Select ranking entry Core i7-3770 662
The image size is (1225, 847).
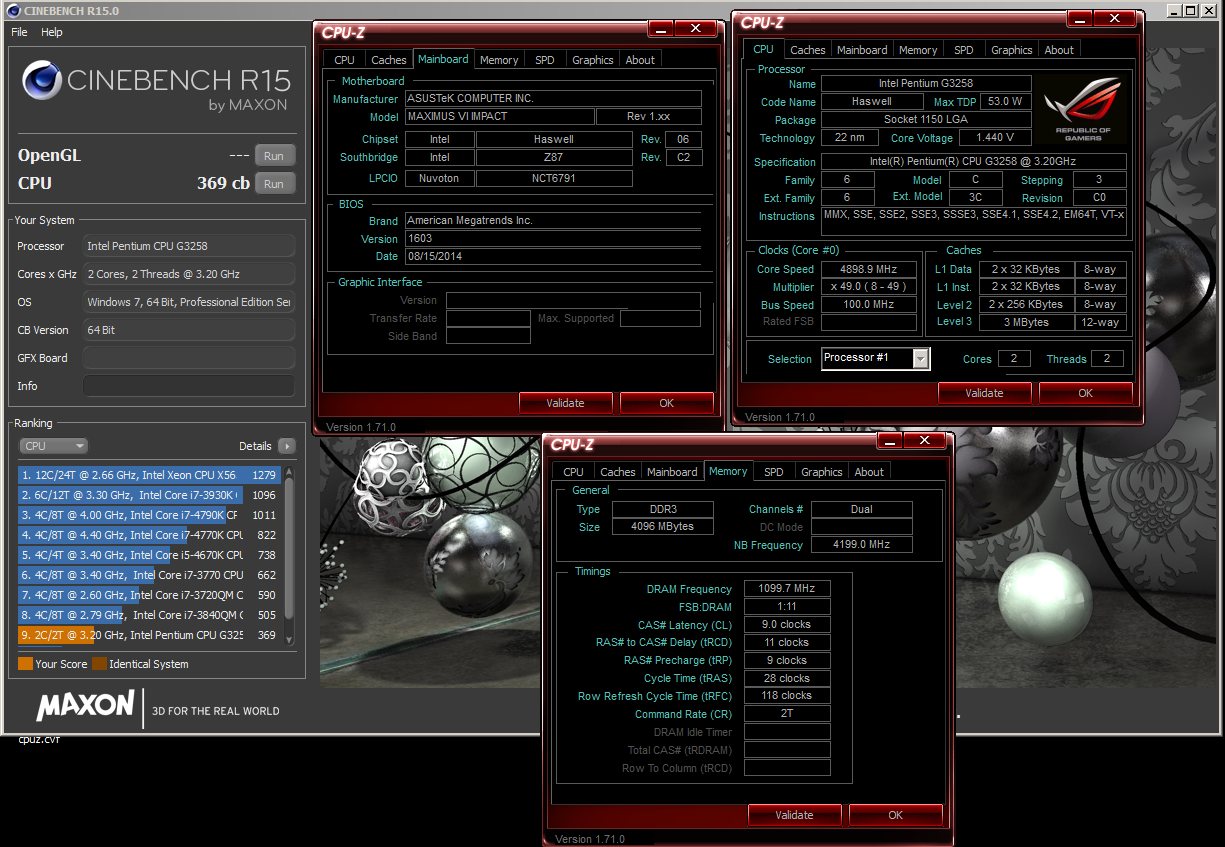pyautogui.click(x=150, y=575)
